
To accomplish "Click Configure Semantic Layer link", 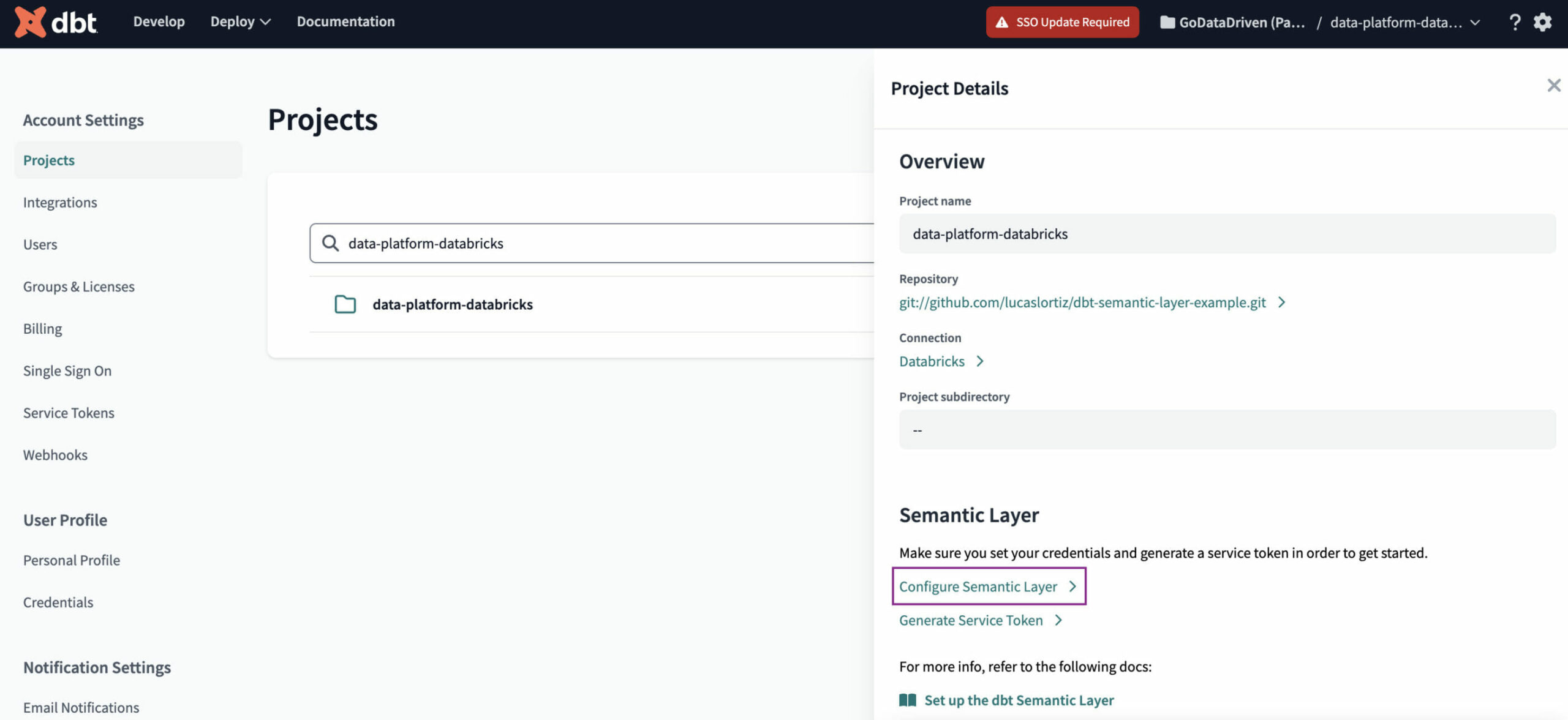I will point(978,587).
